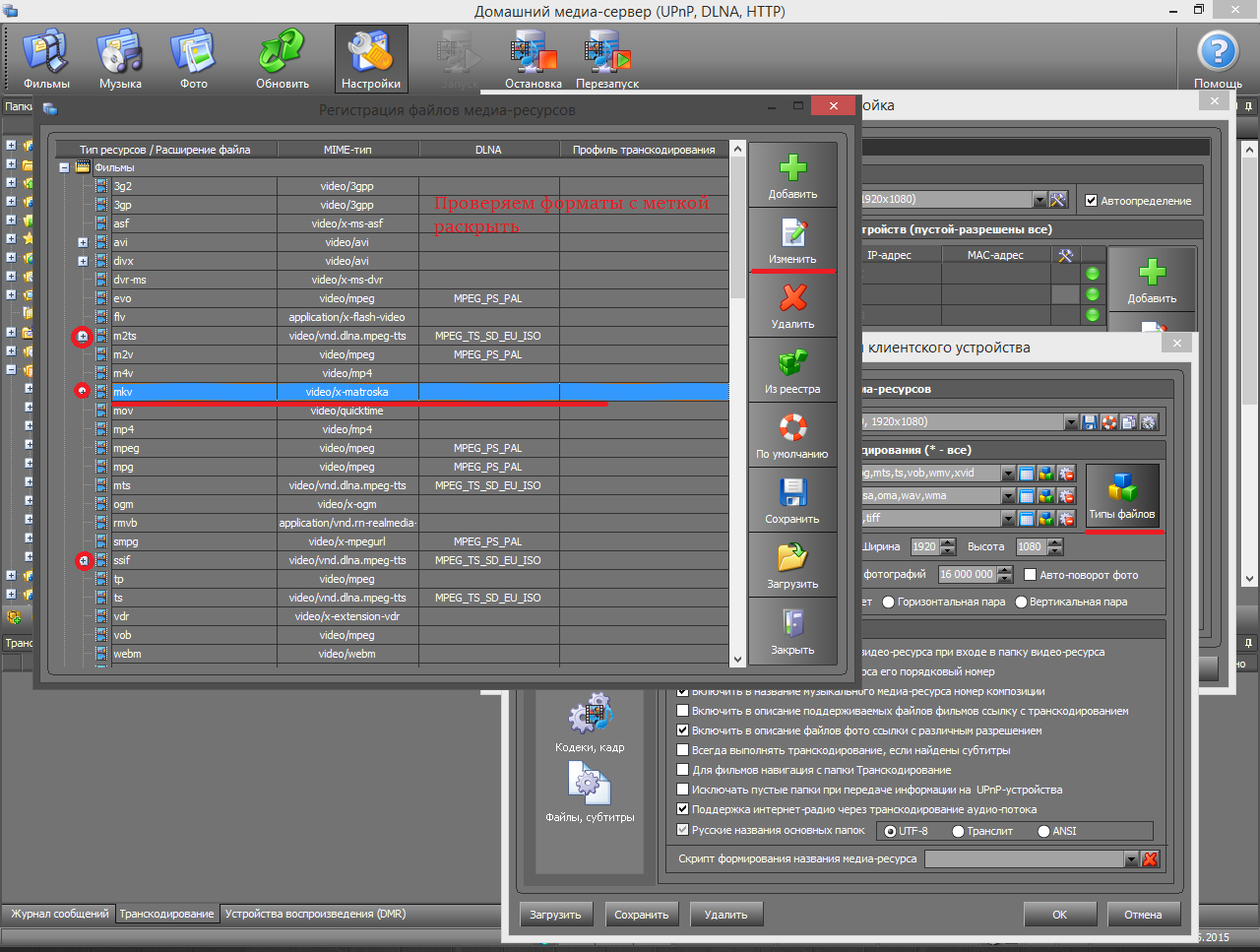Collapse the Фильмы tree root node

coord(64,167)
